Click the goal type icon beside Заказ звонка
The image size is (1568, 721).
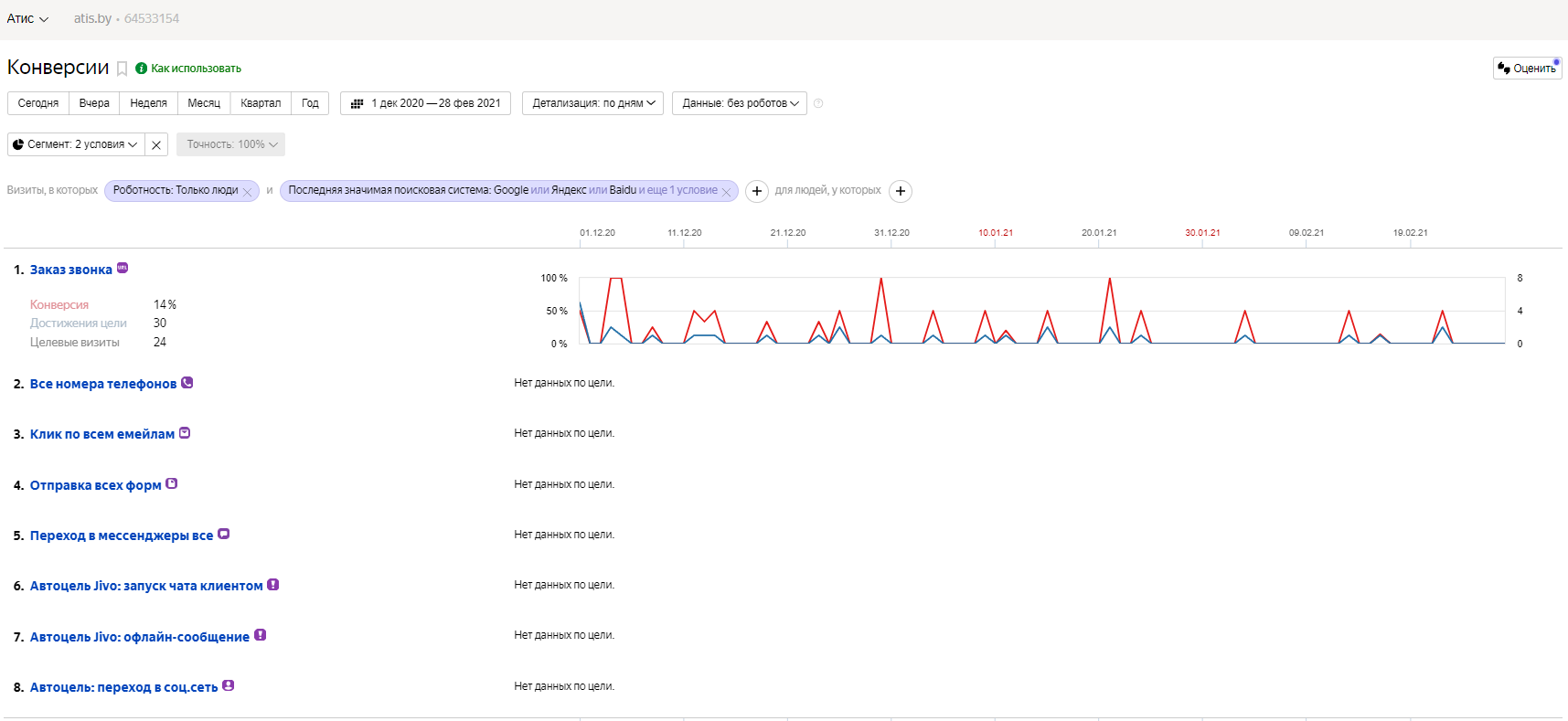tap(123, 268)
